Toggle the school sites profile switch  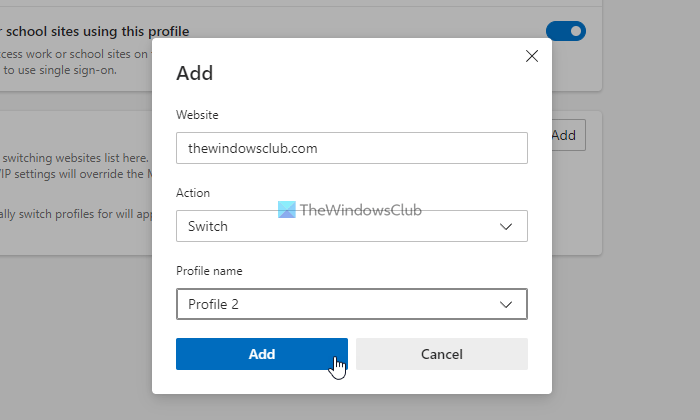tap(566, 31)
